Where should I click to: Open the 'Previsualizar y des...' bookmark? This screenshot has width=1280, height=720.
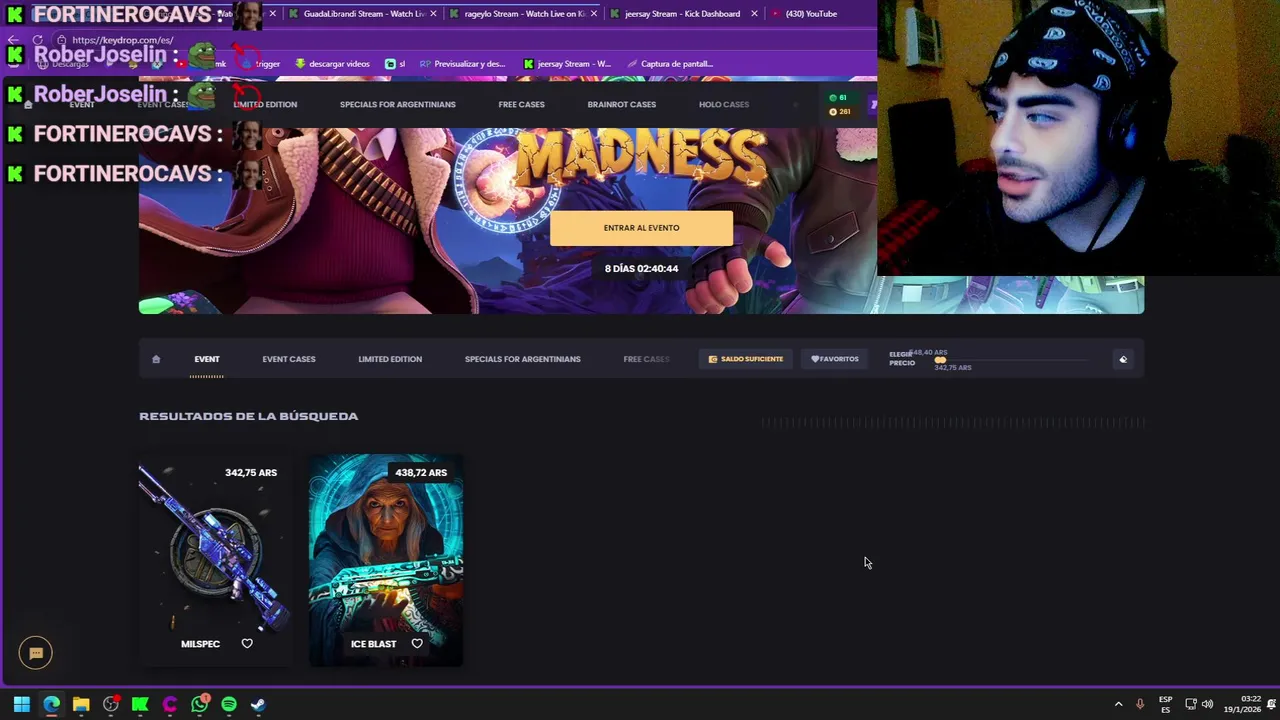462,64
